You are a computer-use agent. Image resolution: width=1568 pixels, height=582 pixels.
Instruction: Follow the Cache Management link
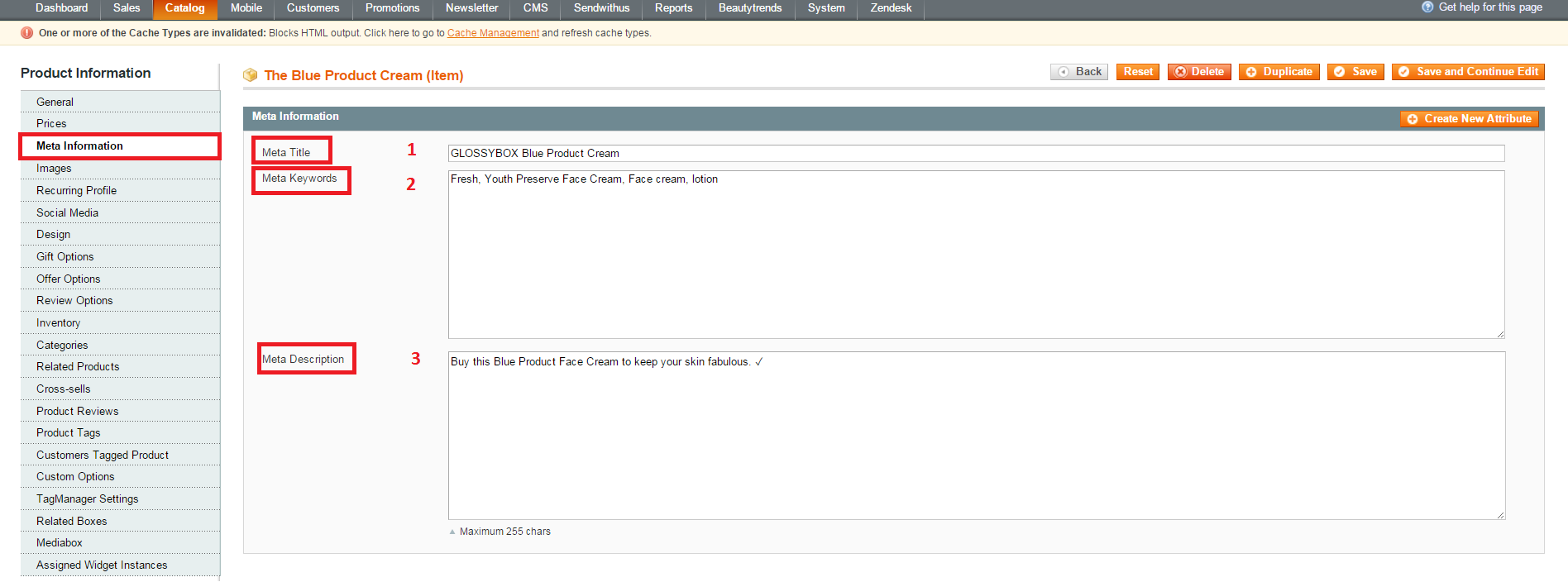[493, 33]
